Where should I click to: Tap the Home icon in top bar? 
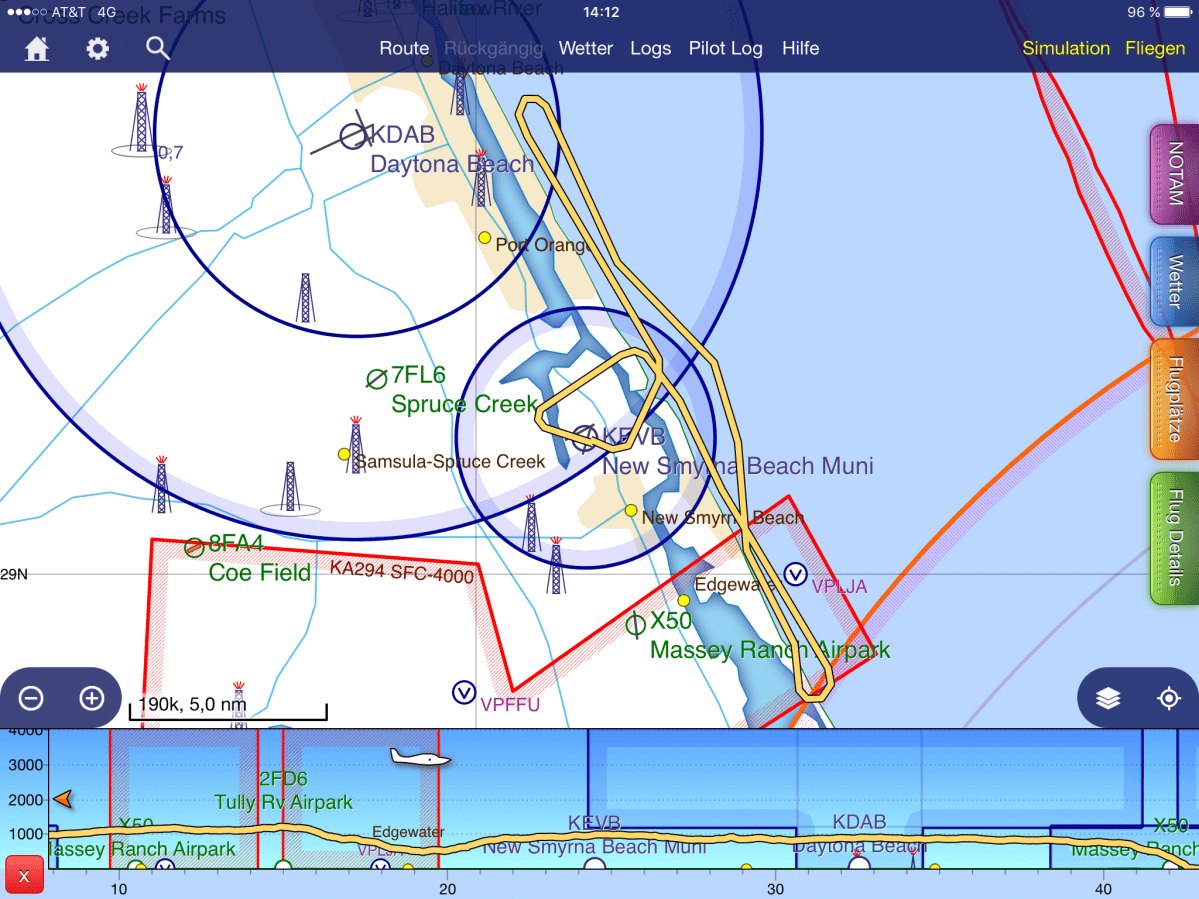click(37, 49)
